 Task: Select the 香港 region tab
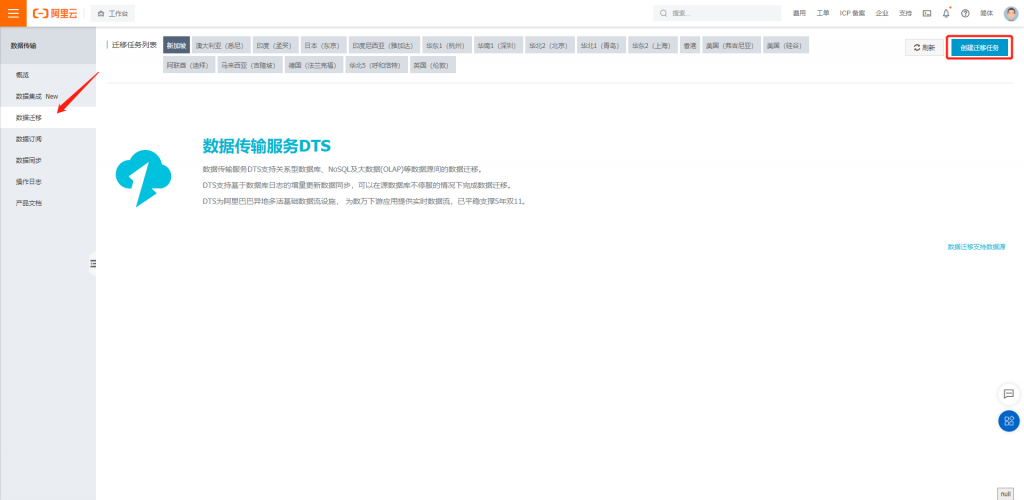pos(689,45)
